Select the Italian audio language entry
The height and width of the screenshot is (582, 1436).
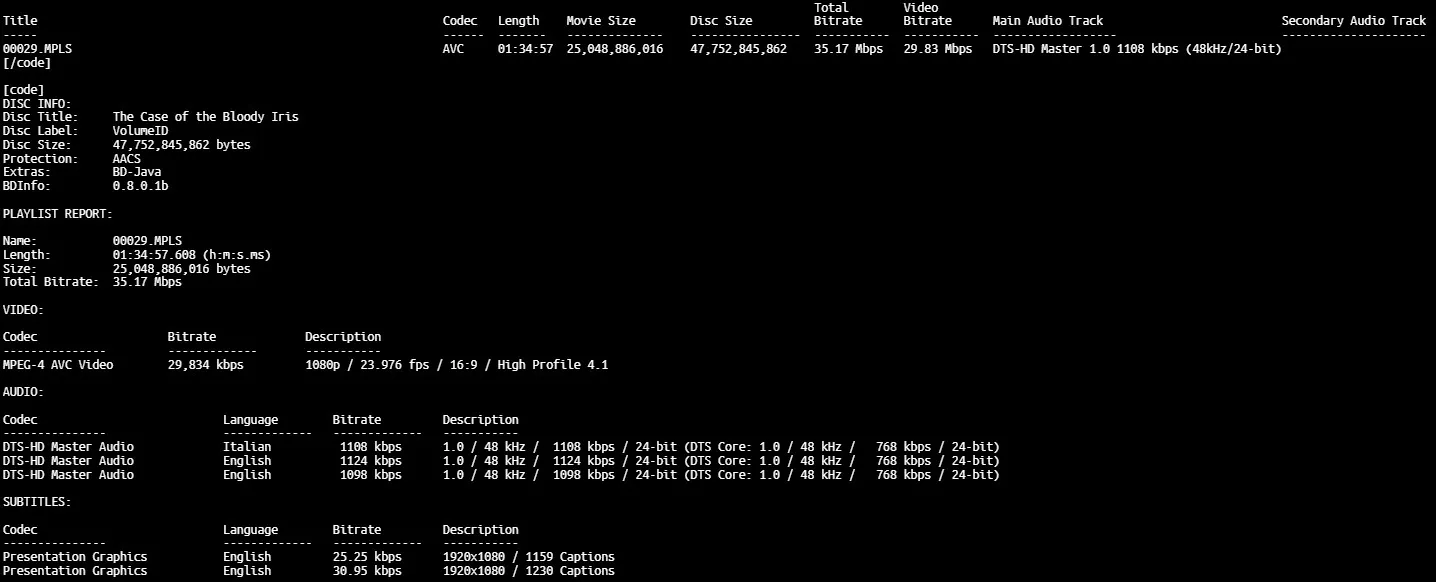247,447
